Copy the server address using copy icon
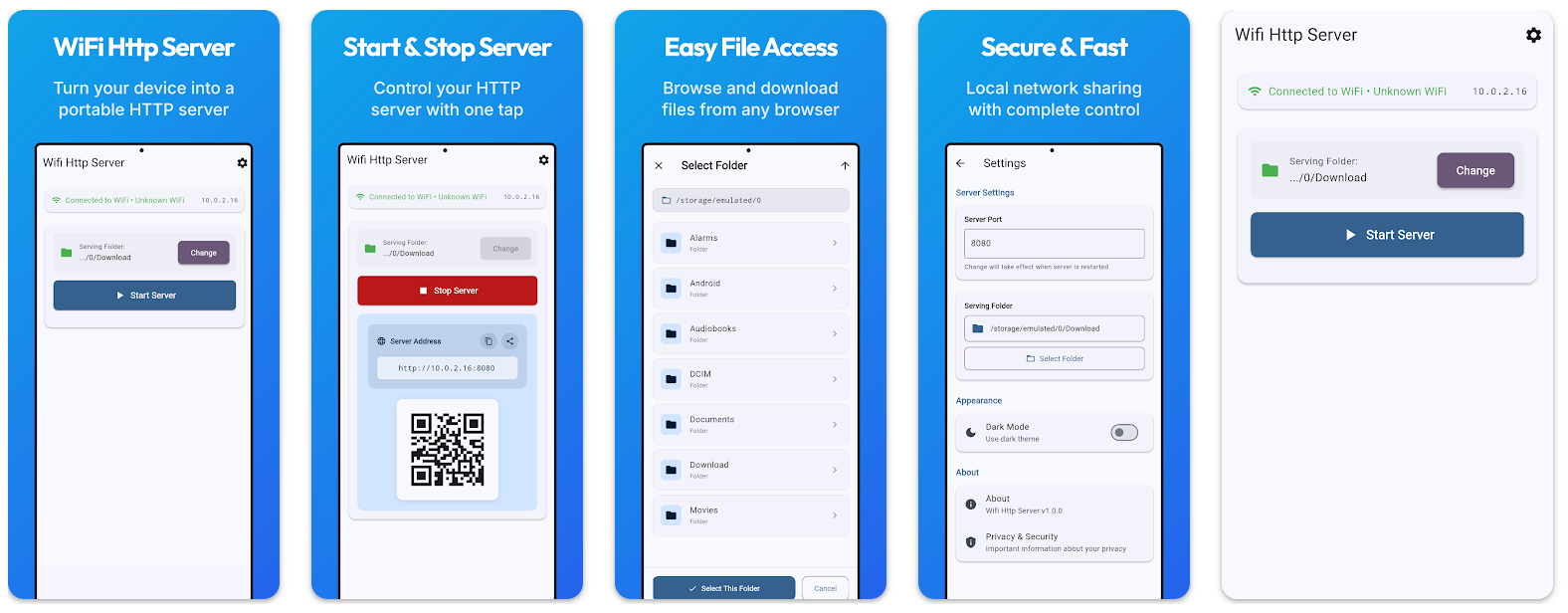The height and width of the screenshot is (613, 1568). click(489, 341)
